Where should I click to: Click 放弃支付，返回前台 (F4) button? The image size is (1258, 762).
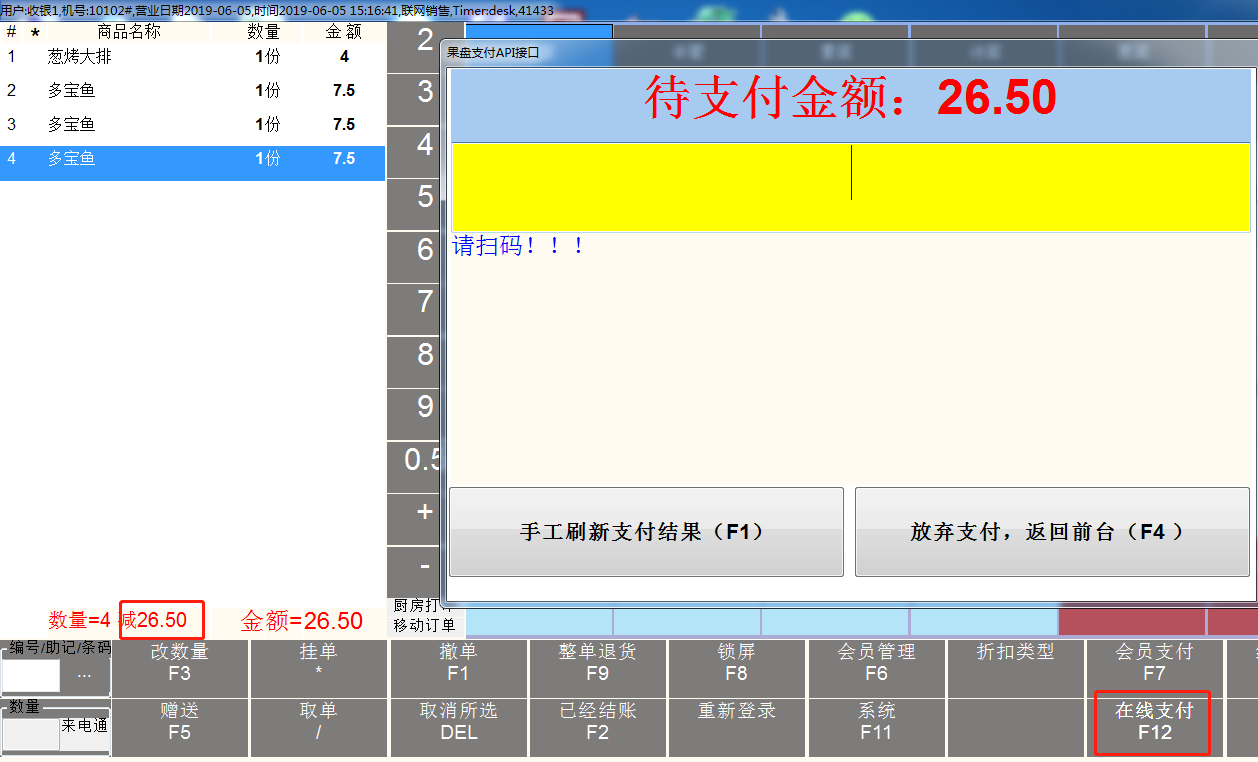(x=1052, y=532)
